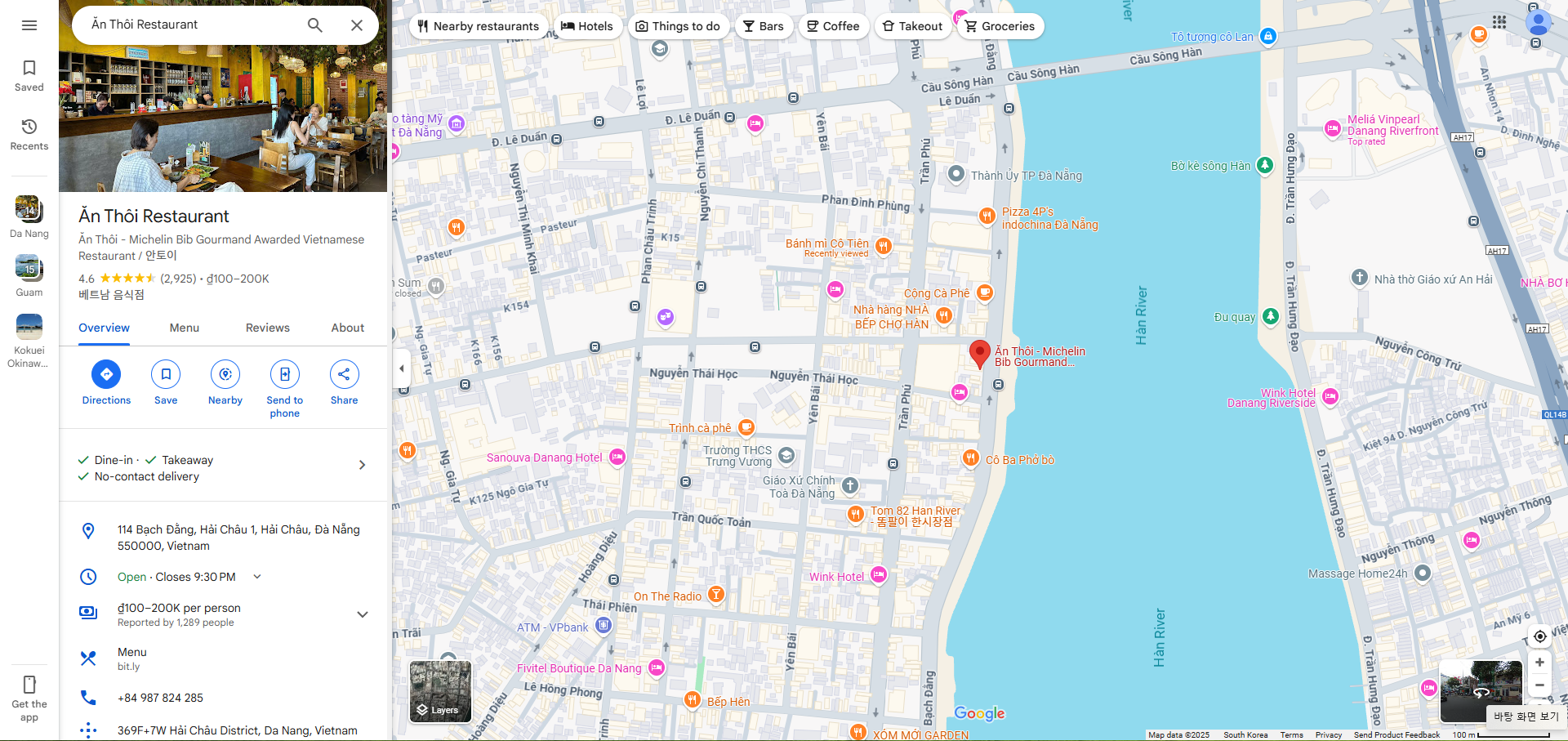Send place to phone icon
The height and width of the screenshot is (741, 1568).
tap(285, 374)
